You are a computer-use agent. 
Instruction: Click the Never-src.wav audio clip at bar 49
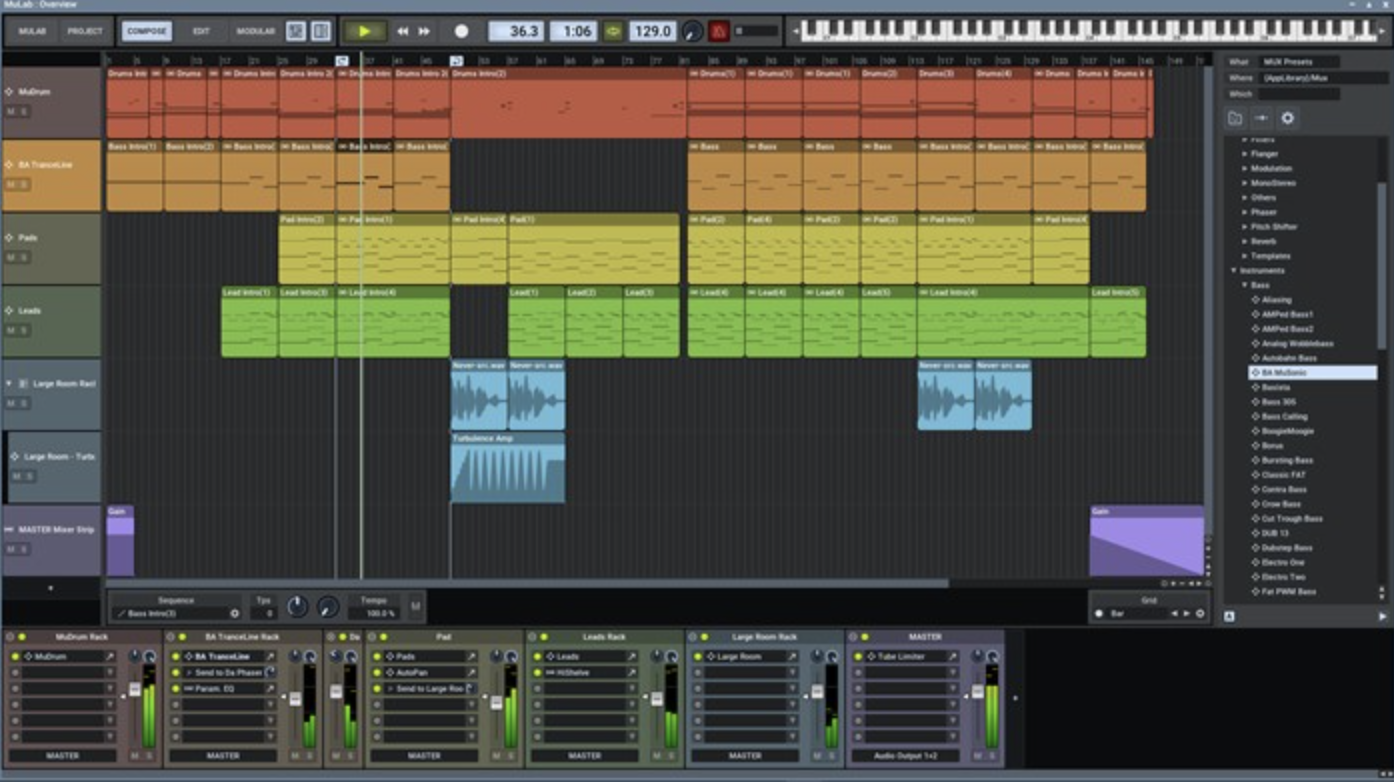[x=479, y=395]
